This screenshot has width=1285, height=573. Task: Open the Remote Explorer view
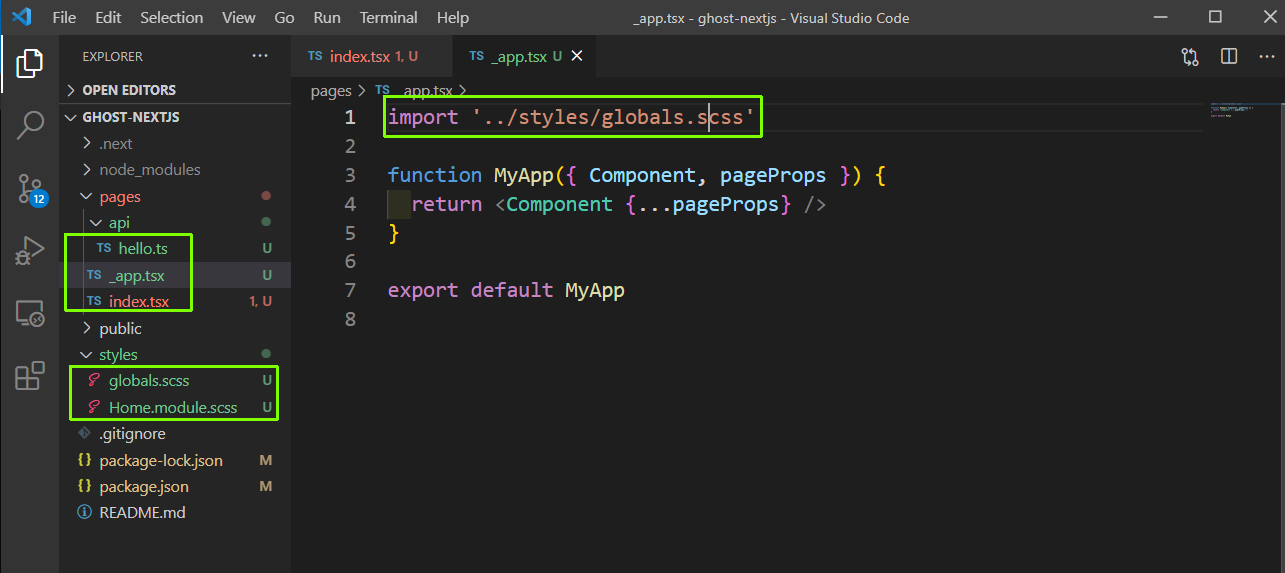coord(30,314)
